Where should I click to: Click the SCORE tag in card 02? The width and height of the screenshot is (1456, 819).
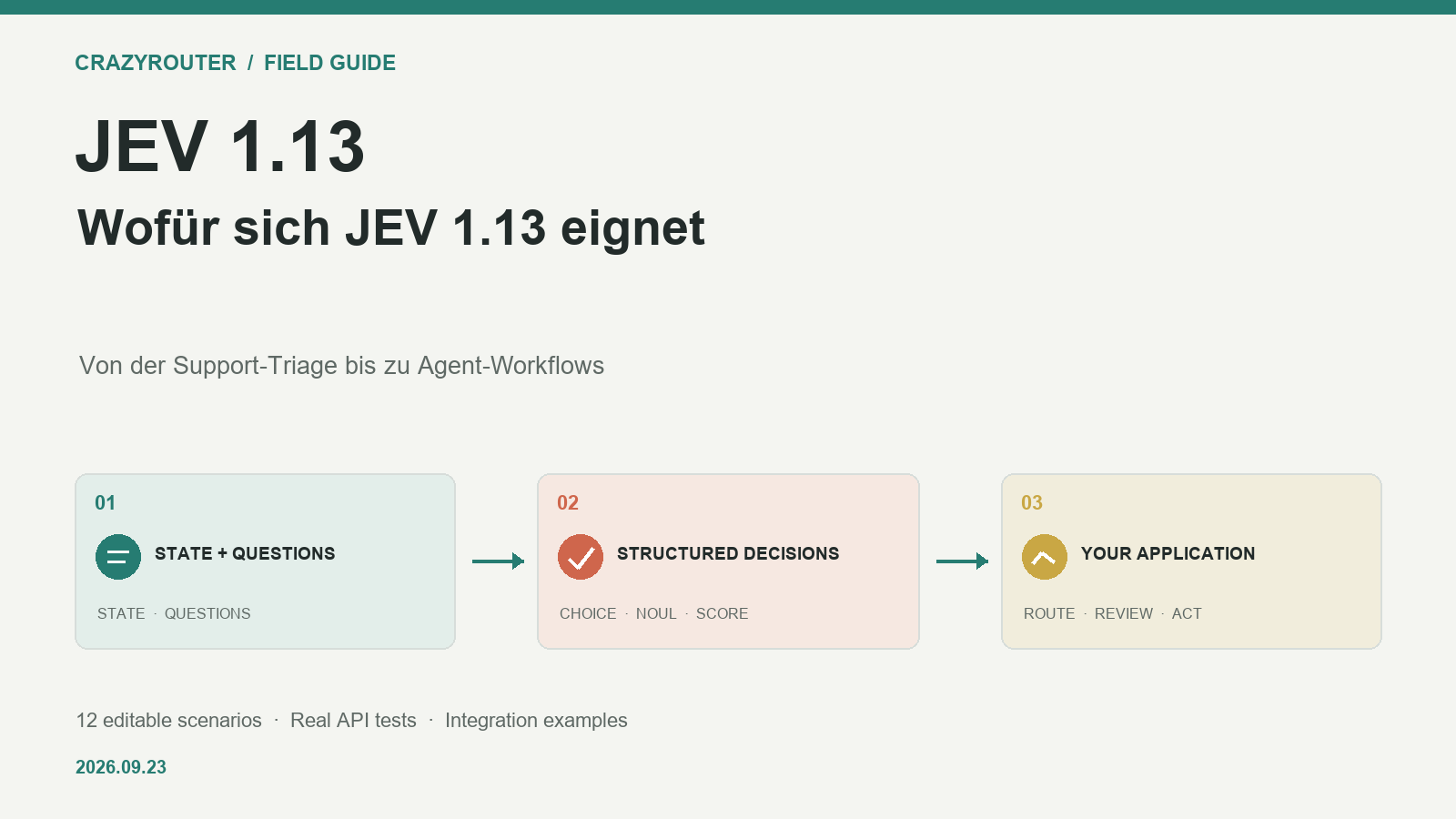click(x=723, y=613)
